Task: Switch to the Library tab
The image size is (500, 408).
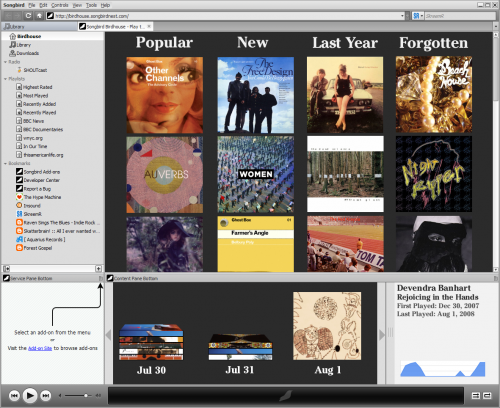Action: click(39, 26)
